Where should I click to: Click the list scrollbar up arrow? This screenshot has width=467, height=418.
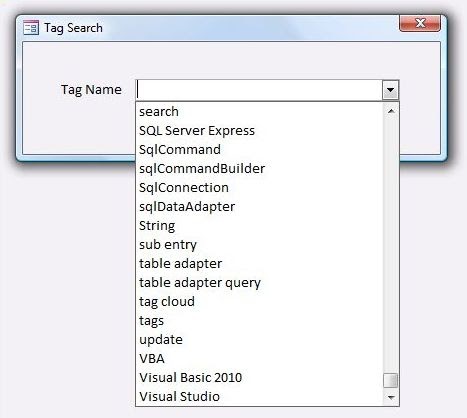[391, 111]
